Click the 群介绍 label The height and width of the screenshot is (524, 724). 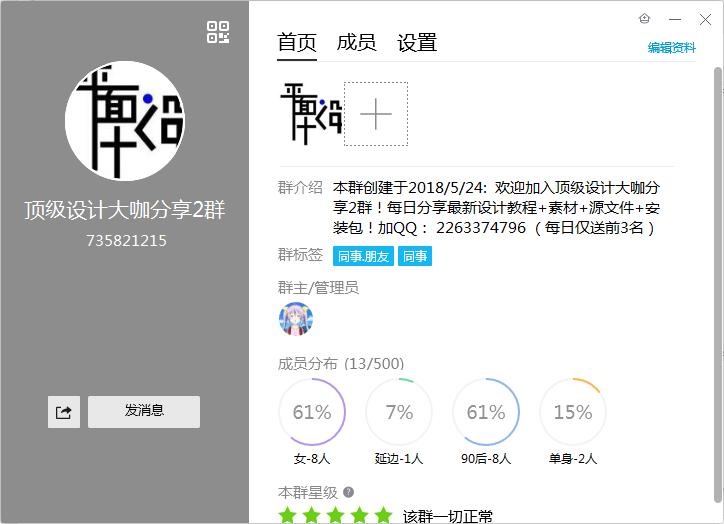300,188
